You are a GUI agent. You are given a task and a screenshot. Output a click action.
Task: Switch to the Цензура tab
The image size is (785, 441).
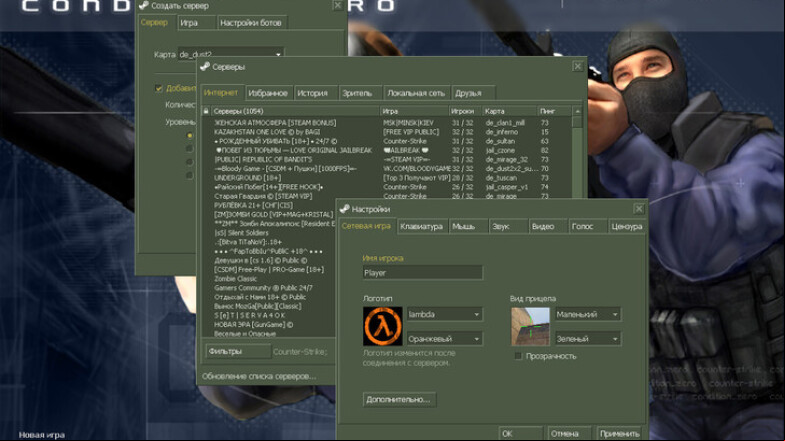[626, 227]
